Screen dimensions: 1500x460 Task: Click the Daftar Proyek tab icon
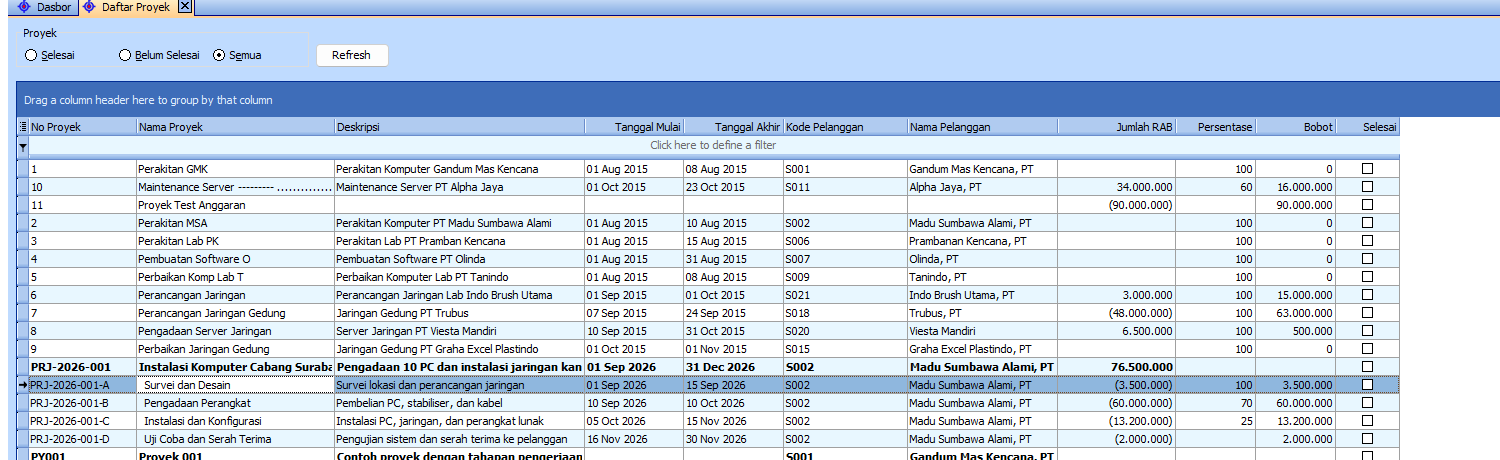coord(89,7)
